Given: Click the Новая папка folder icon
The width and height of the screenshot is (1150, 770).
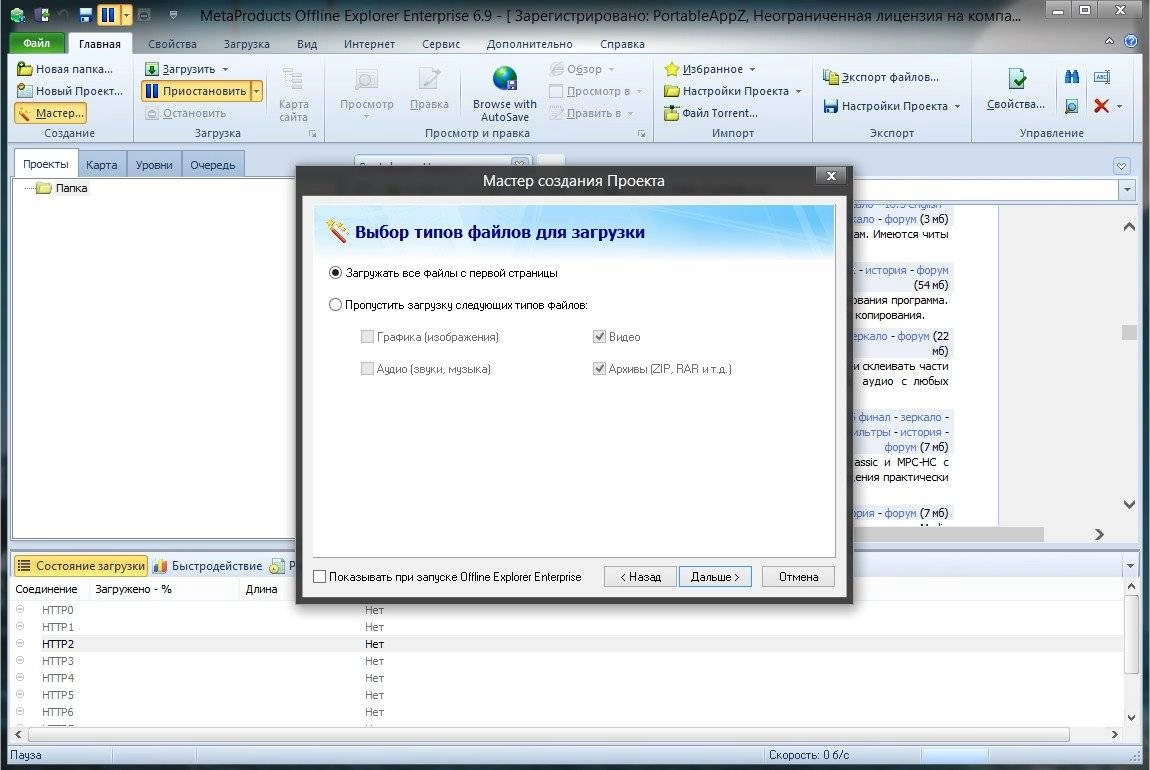Looking at the screenshot, I should (24, 69).
